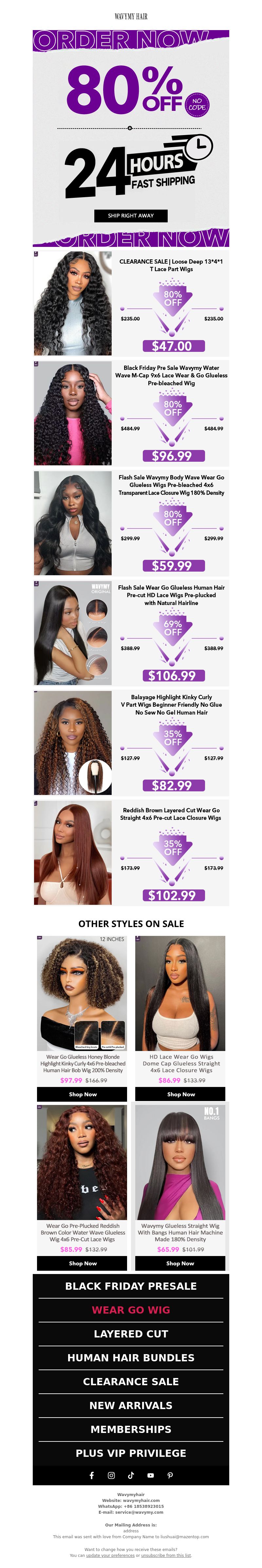
Task: Open the Balayage Highlight Kinky Curly wig image
Action: click(x=72, y=743)
